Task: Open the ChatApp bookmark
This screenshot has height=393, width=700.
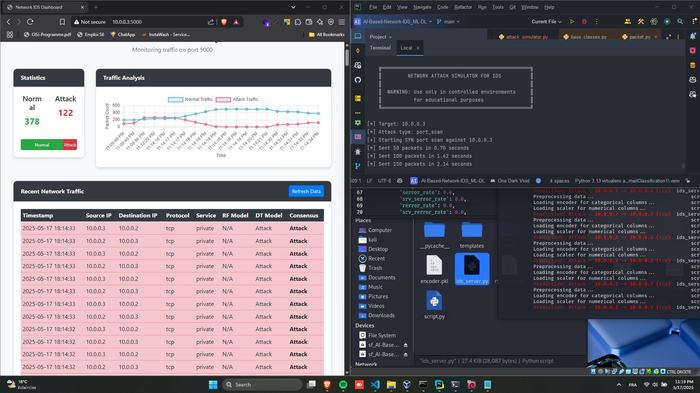Action: pyautogui.click(x=123, y=34)
